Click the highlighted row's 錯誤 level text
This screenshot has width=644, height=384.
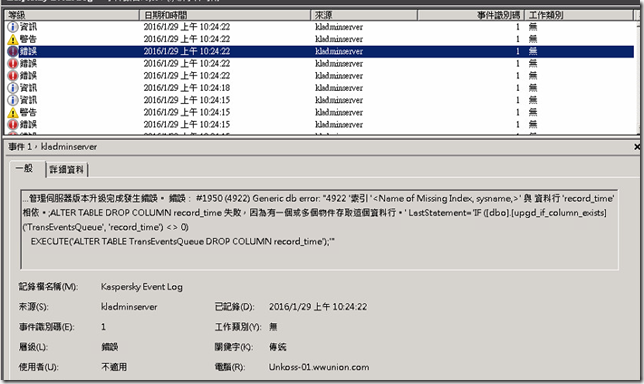(x=28, y=51)
